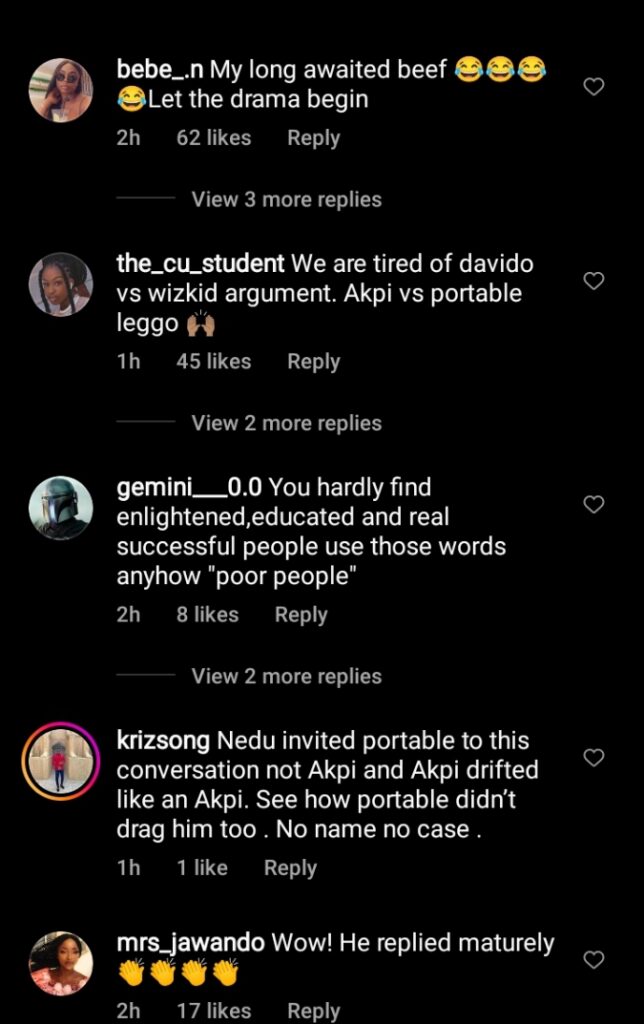Expand 3 more replies under bebe_.n

click(286, 199)
